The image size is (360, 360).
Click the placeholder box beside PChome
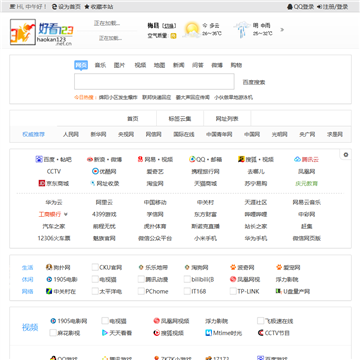click(141, 291)
